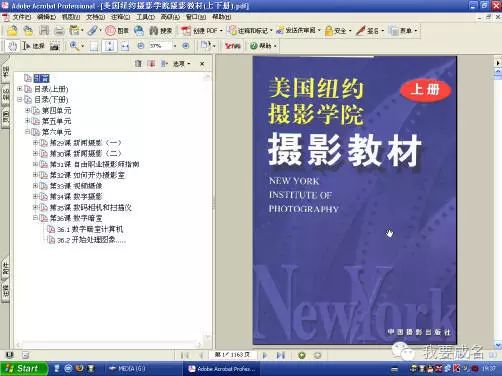
Task: Expand the 第30课 bookmark node
Action: coord(35,153)
